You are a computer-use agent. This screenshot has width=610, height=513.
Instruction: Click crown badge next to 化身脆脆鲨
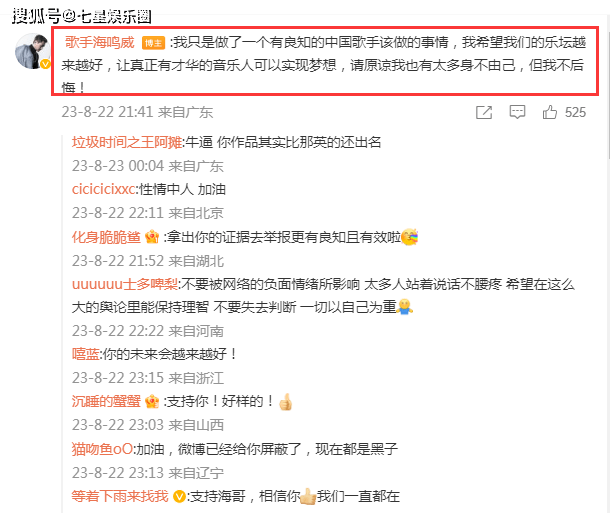(x=152, y=236)
